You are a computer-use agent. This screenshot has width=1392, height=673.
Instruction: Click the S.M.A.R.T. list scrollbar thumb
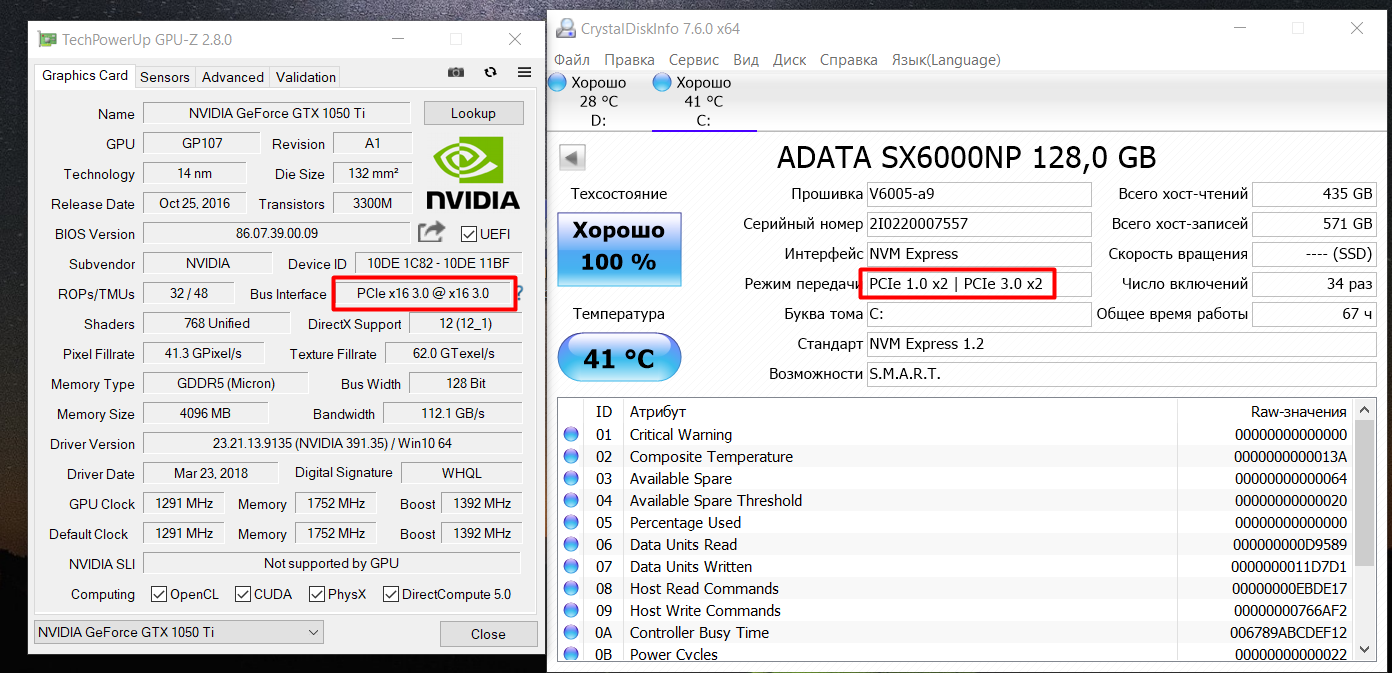click(x=1366, y=492)
